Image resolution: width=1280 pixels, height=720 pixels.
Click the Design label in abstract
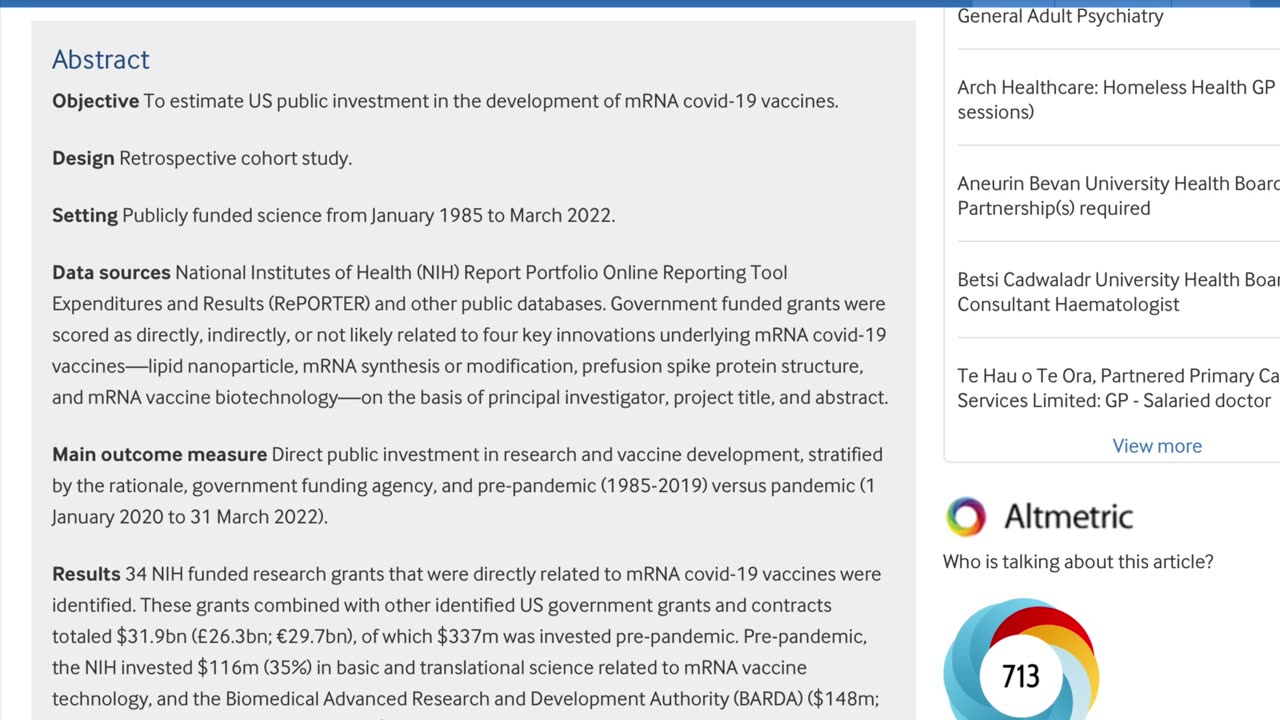pos(83,158)
